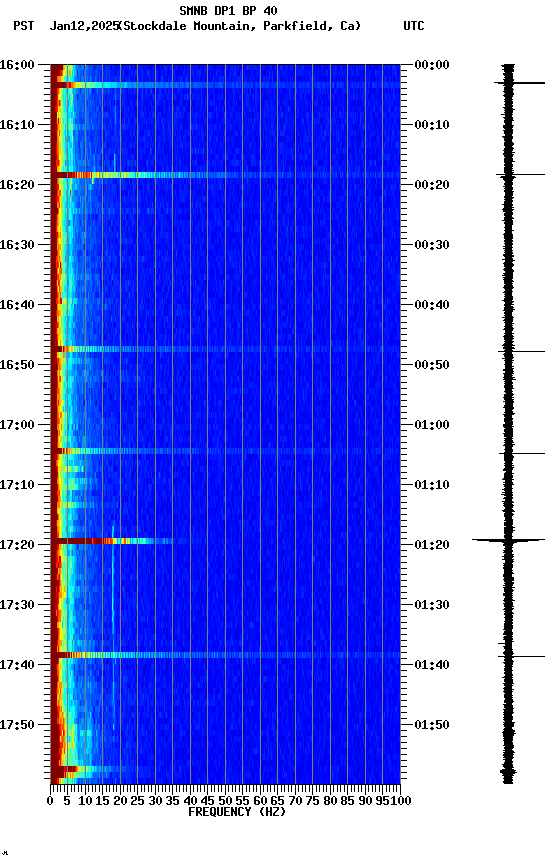Click the event streak near 17:38 in spectrogram
This screenshot has height=864, width=552.
pos(225,655)
